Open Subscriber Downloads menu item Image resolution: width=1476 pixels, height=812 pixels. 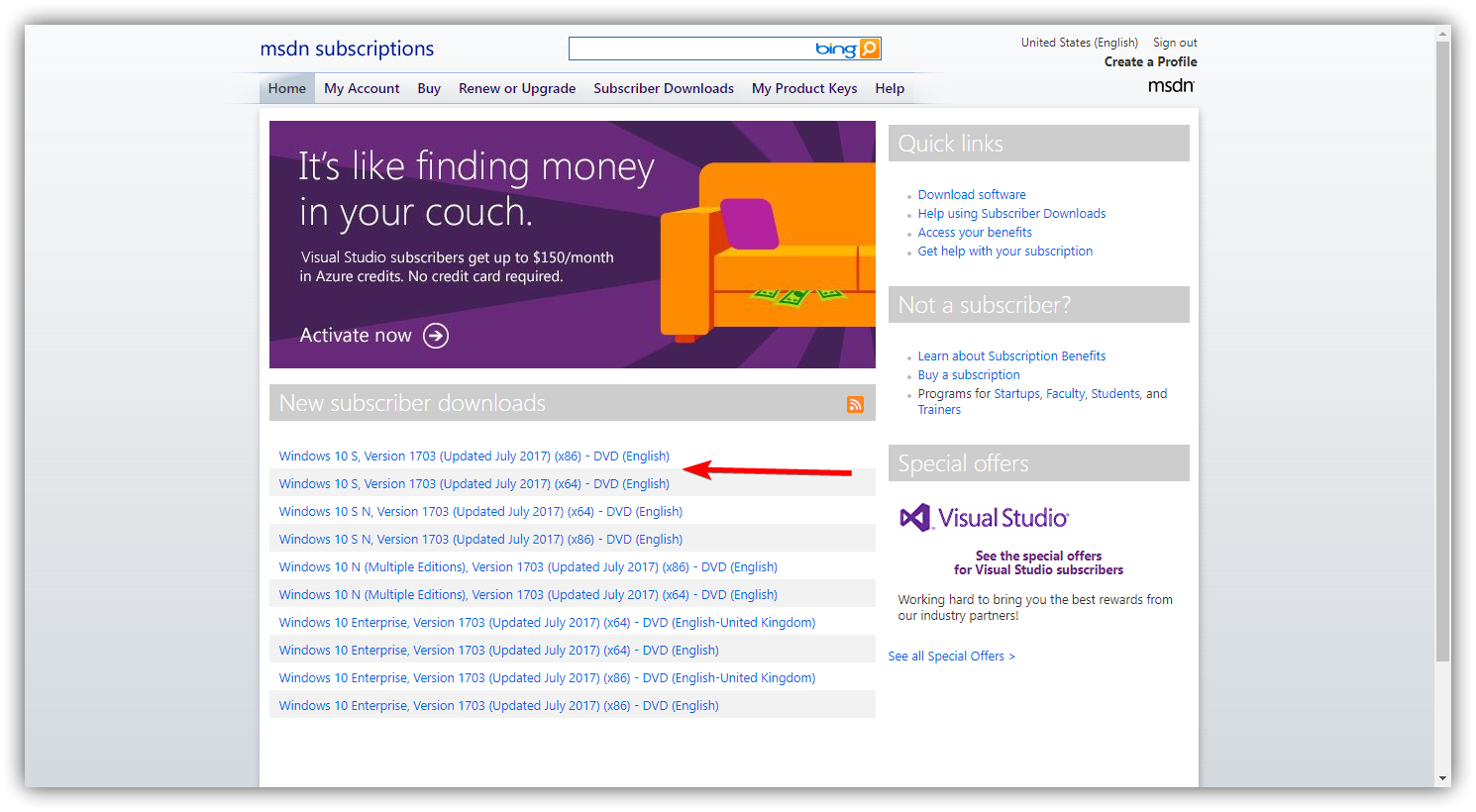tap(664, 88)
